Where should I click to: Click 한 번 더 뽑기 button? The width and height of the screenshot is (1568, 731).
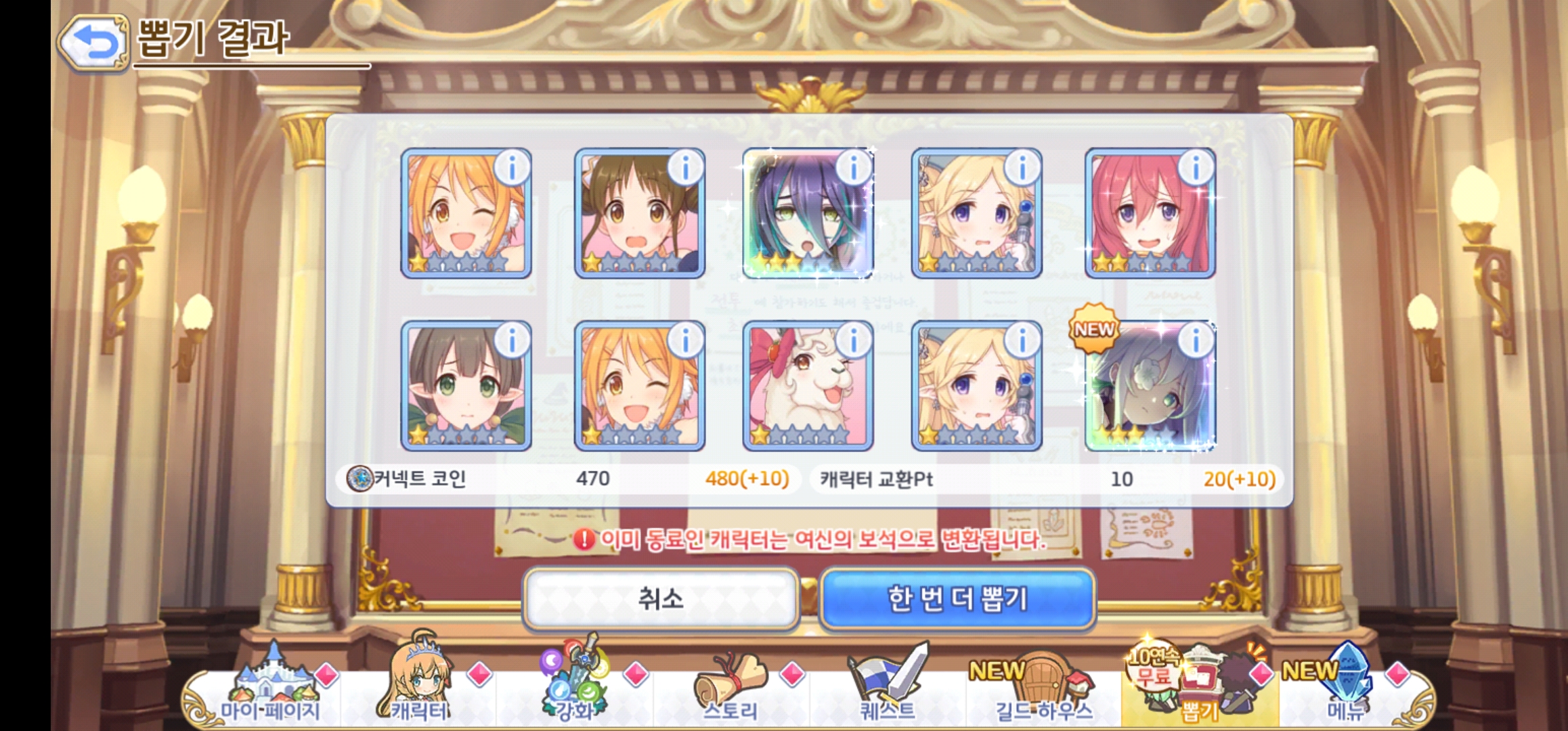coord(957,599)
